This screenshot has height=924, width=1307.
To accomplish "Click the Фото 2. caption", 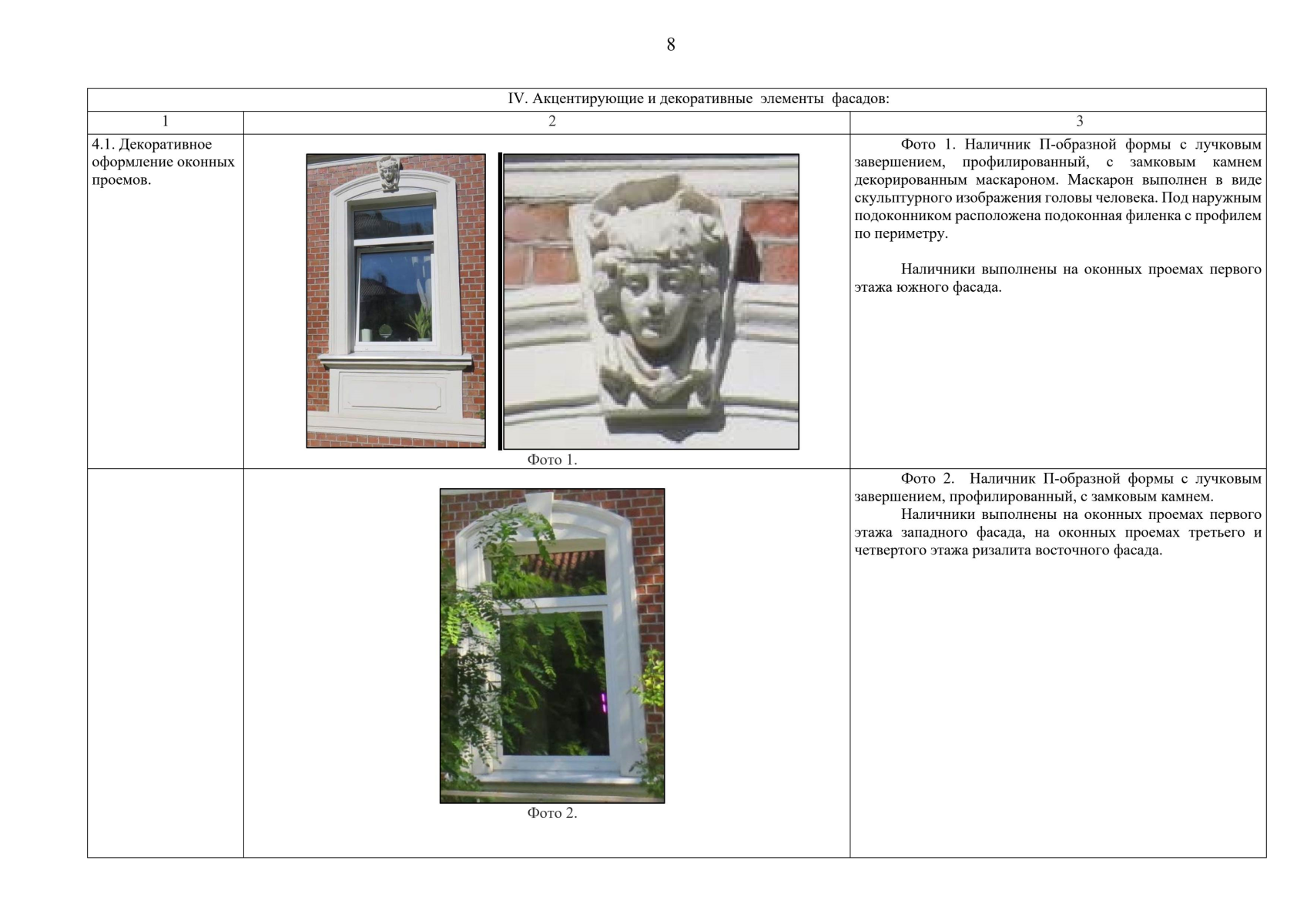I will 551,813.
